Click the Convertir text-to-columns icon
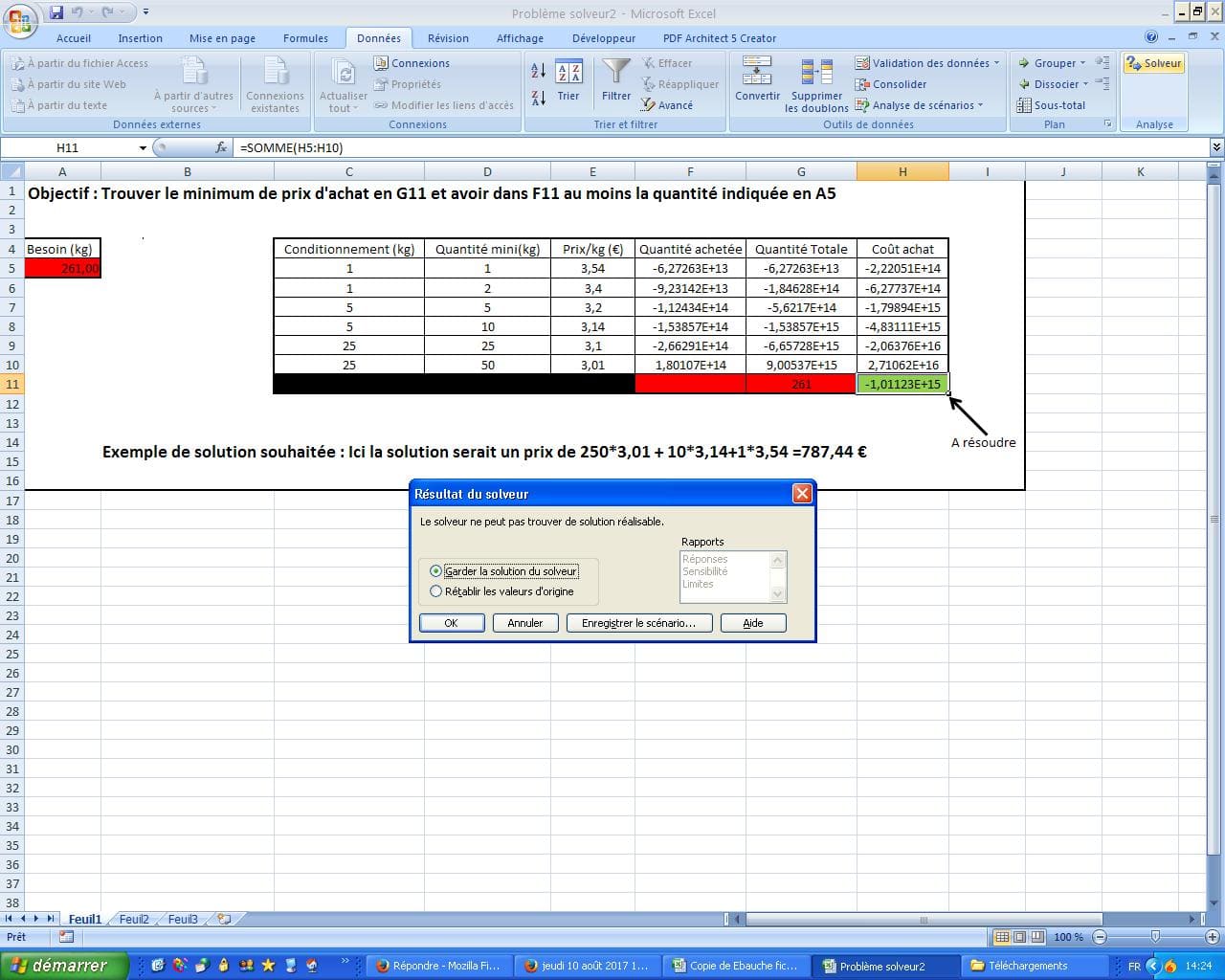Screen dimensions: 1225x980 [757, 72]
